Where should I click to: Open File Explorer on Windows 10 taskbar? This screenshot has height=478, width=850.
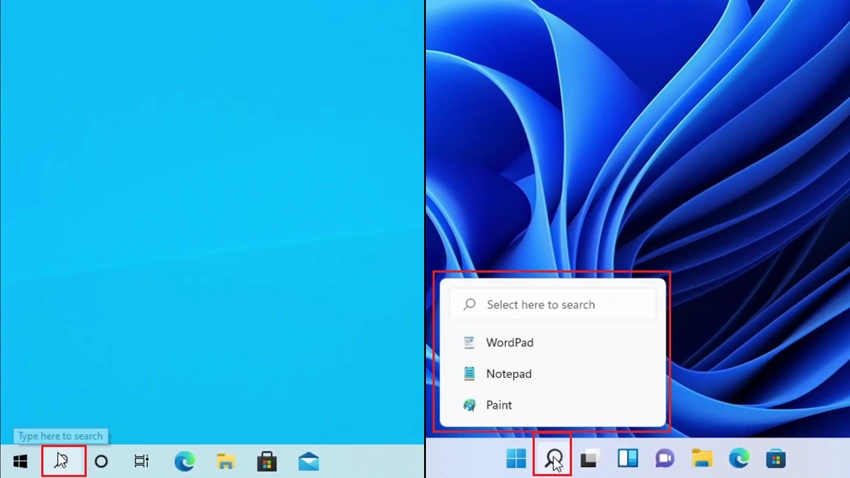[226, 461]
